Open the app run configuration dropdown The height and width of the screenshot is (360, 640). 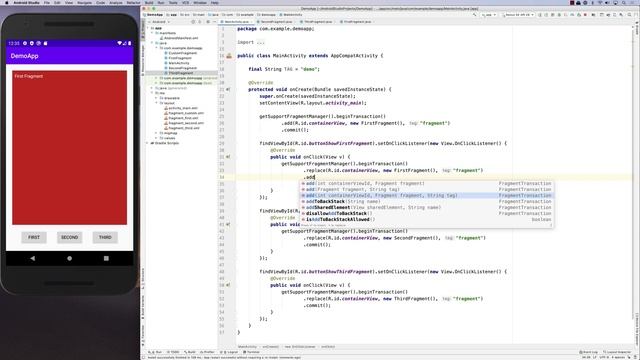(489, 15)
